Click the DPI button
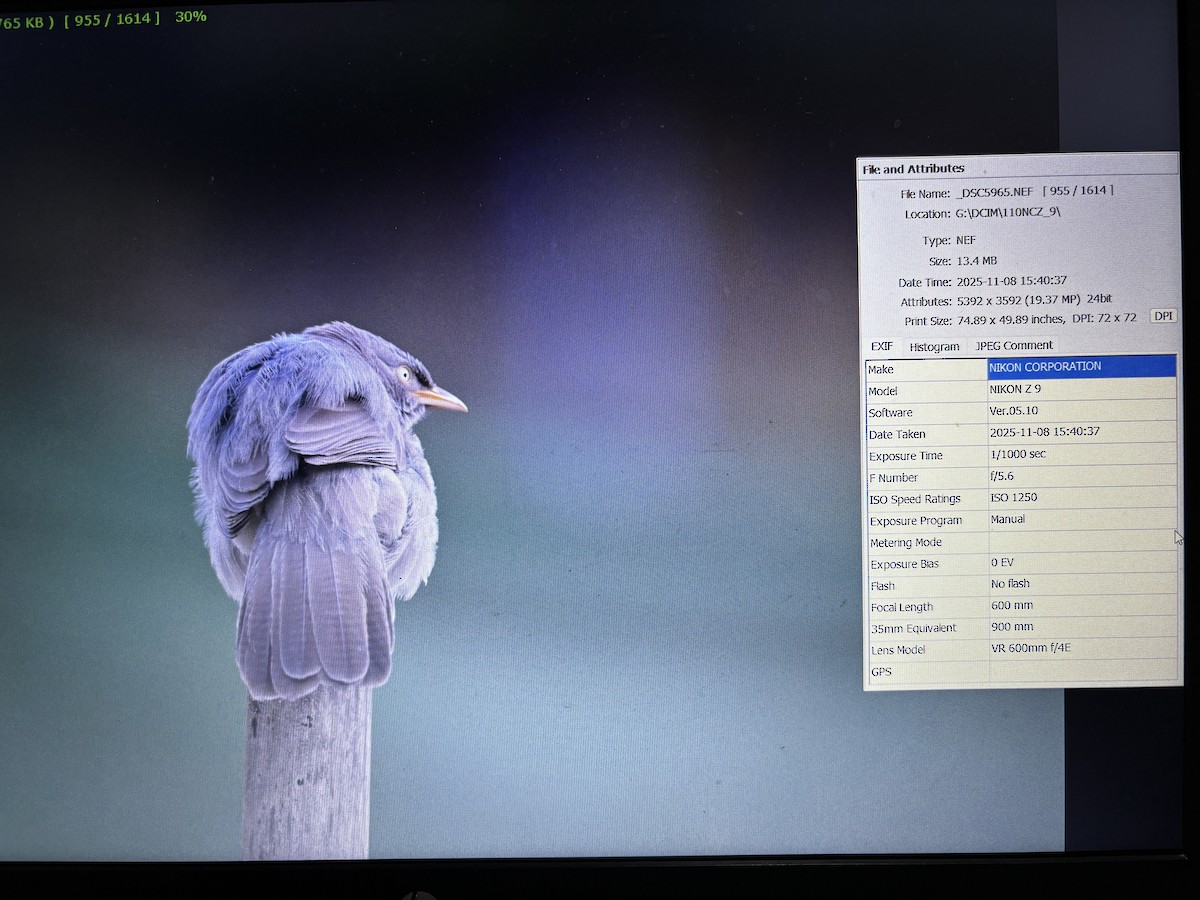Image resolution: width=1200 pixels, height=900 pixels. (1163, 316)
